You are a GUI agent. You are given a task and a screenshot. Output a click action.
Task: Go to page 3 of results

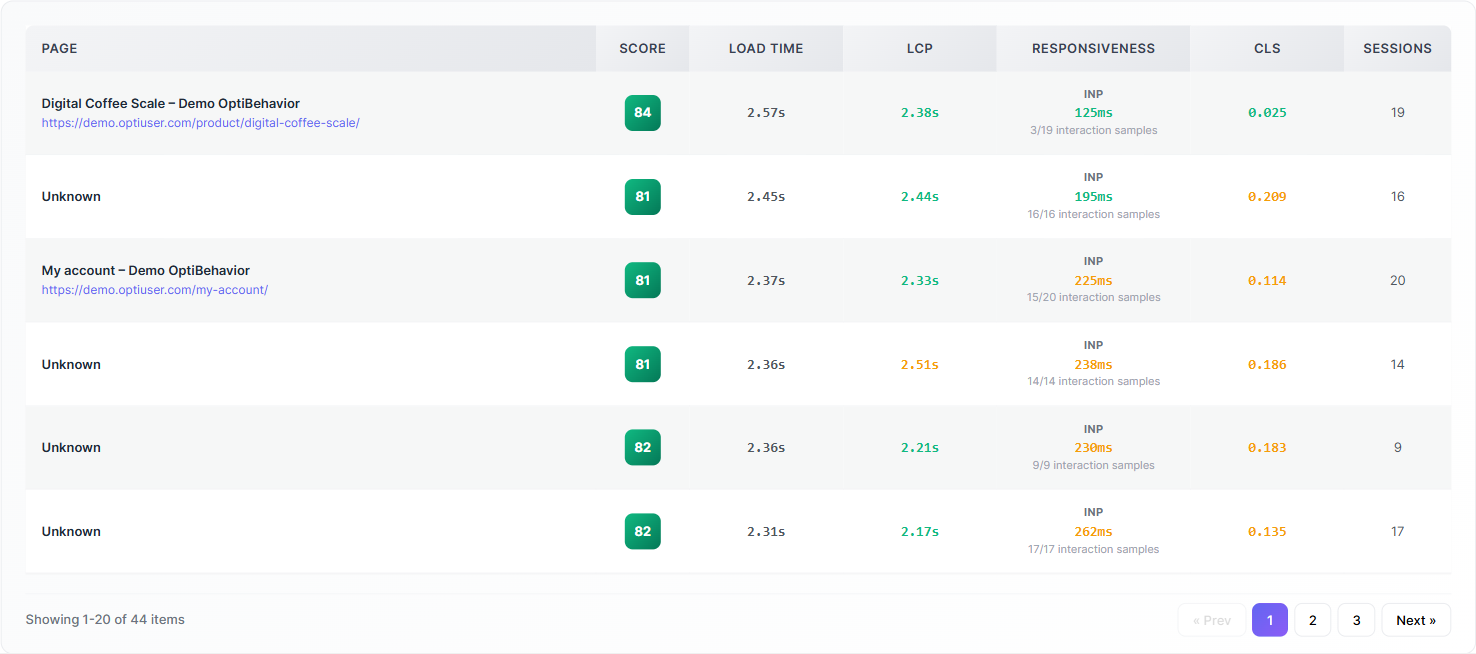[1356, 620]
